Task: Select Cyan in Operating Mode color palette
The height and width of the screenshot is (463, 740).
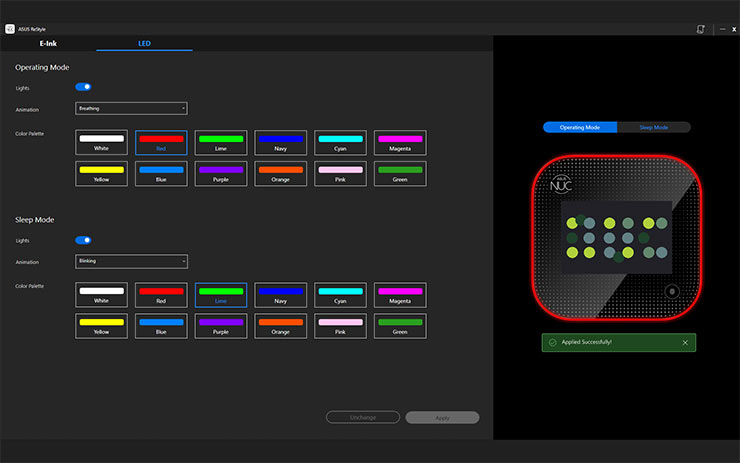Action: click(340, 143)
